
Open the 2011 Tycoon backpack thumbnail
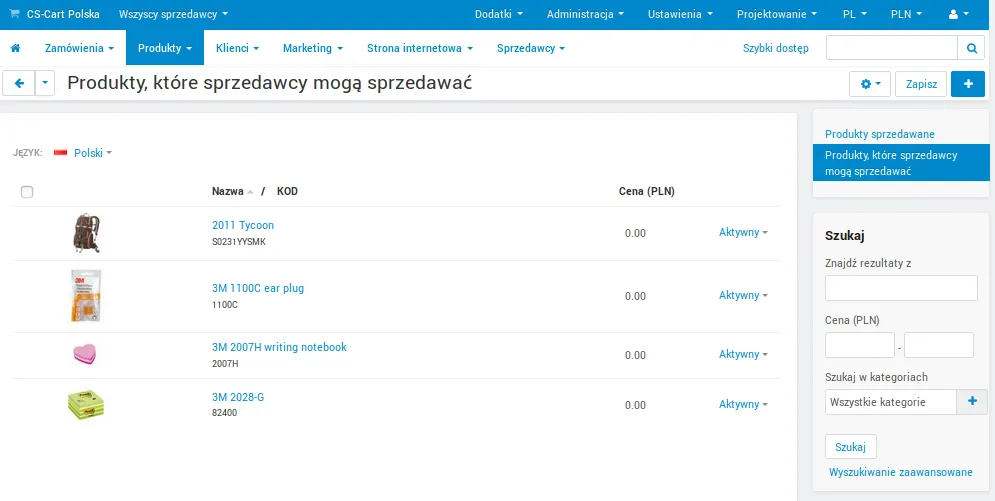click(x=86, y=233)
